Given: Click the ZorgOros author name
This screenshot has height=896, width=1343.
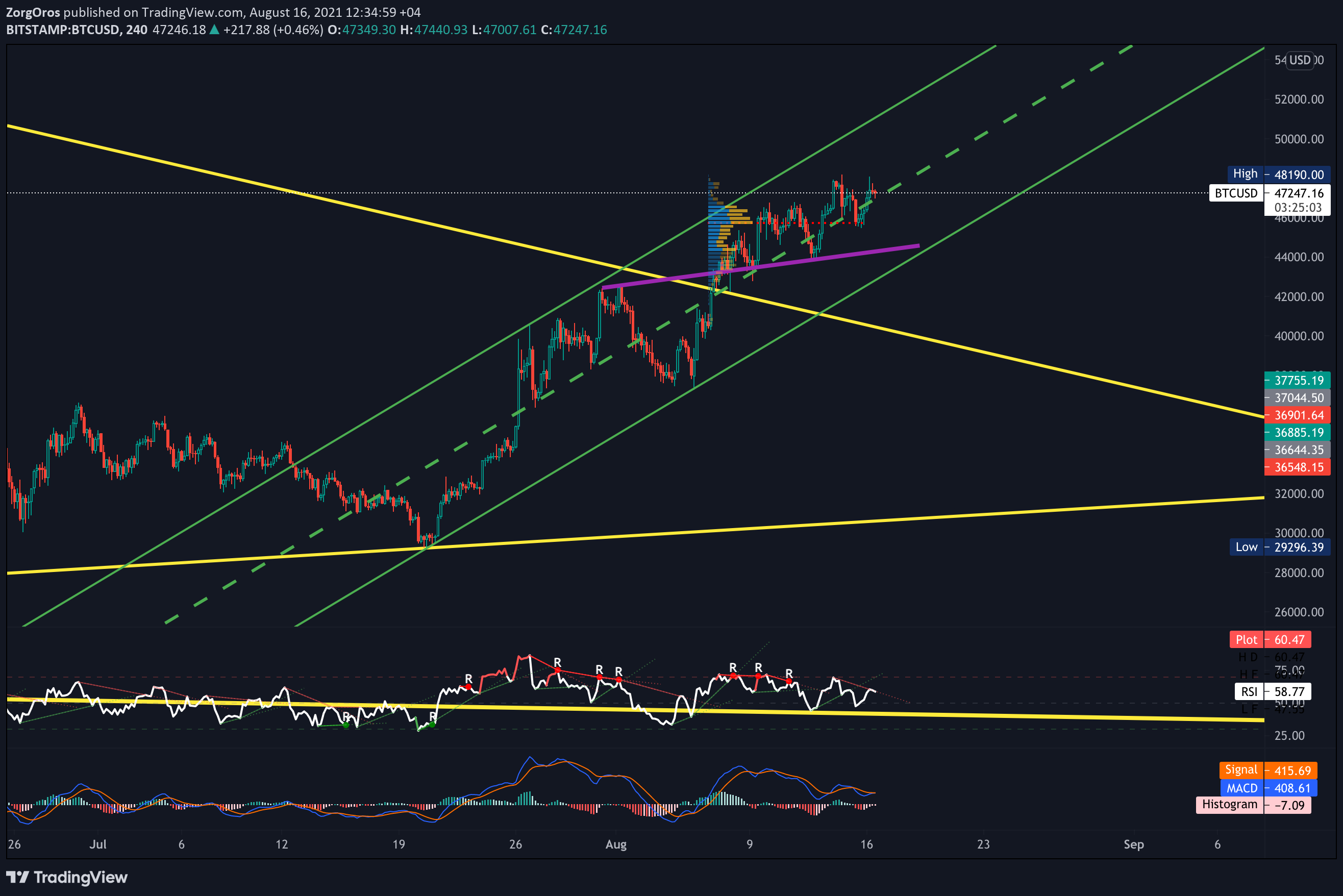Looking at the screenshot, I should tap(33, 13).
